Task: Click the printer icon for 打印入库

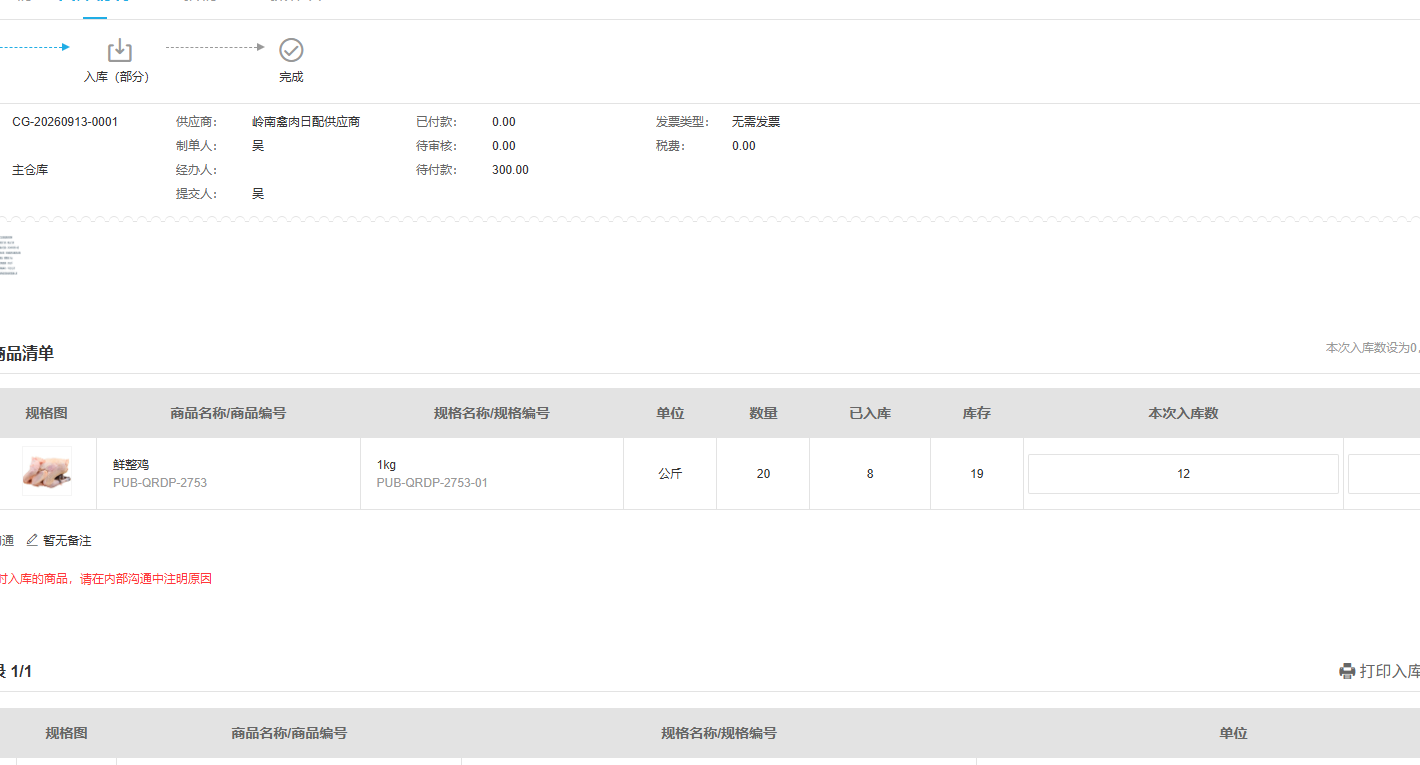Action: (1347, 671)
